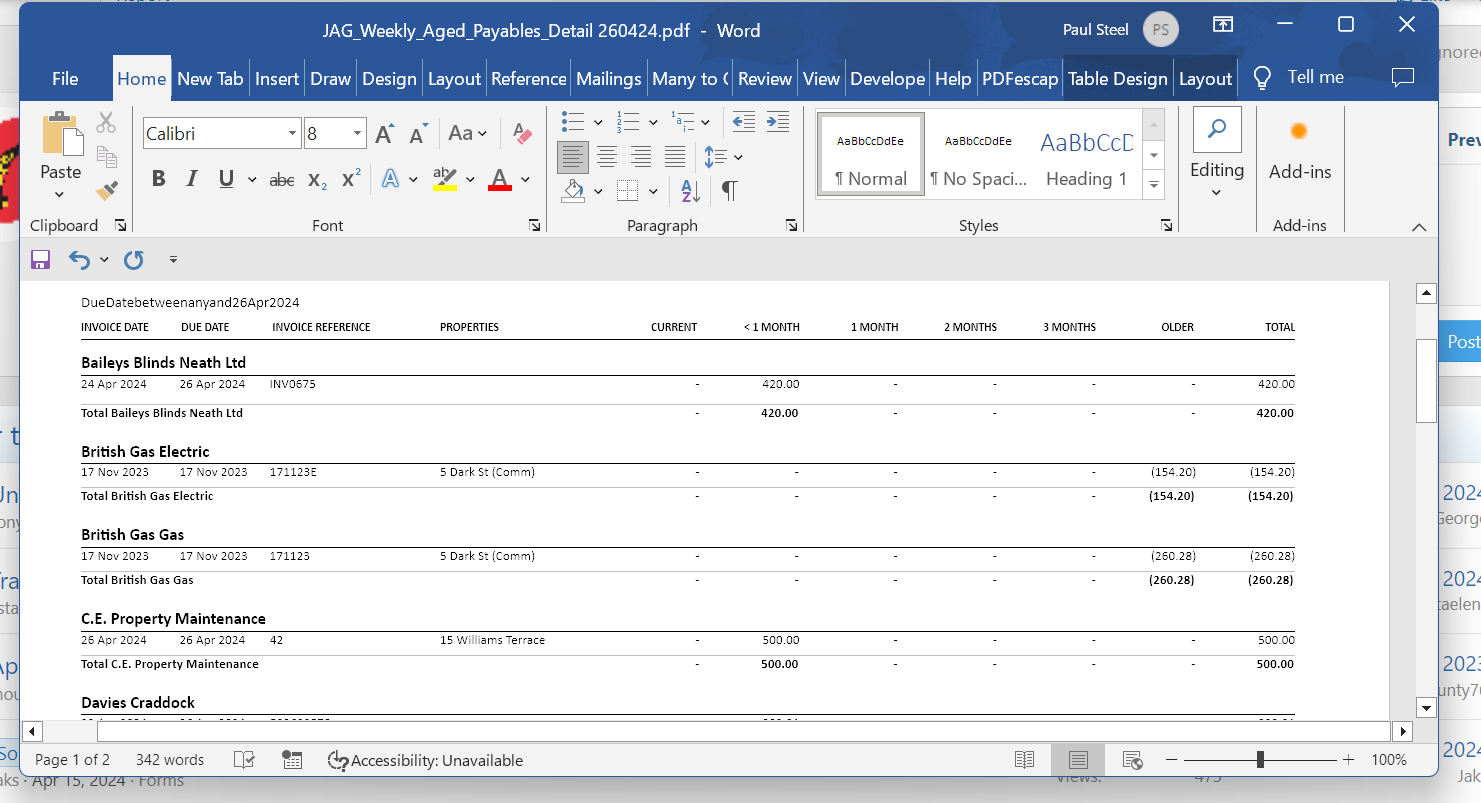Switch to Web Layout view icon
The width and height of the screenshot is (1481, 803).
[x=1133, y=760]
